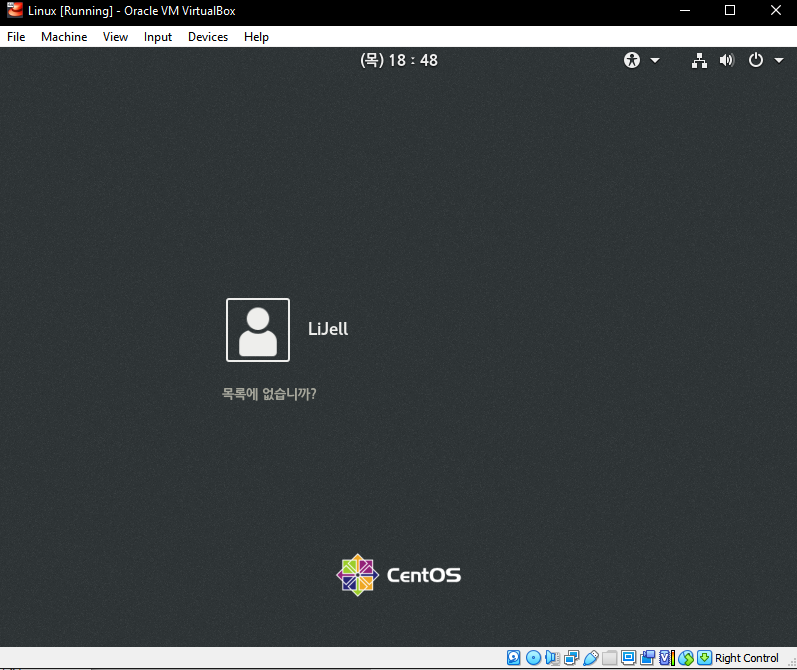
Task: Click the network adapters indicator
Action: coord(571,658)
